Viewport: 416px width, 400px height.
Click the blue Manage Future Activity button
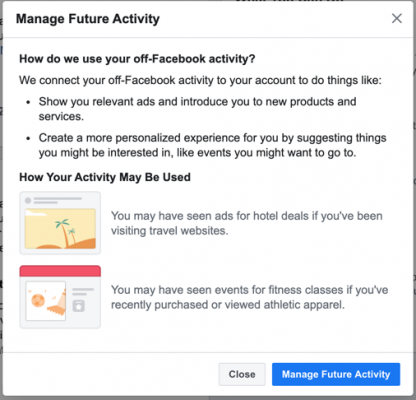pos(336,374)
